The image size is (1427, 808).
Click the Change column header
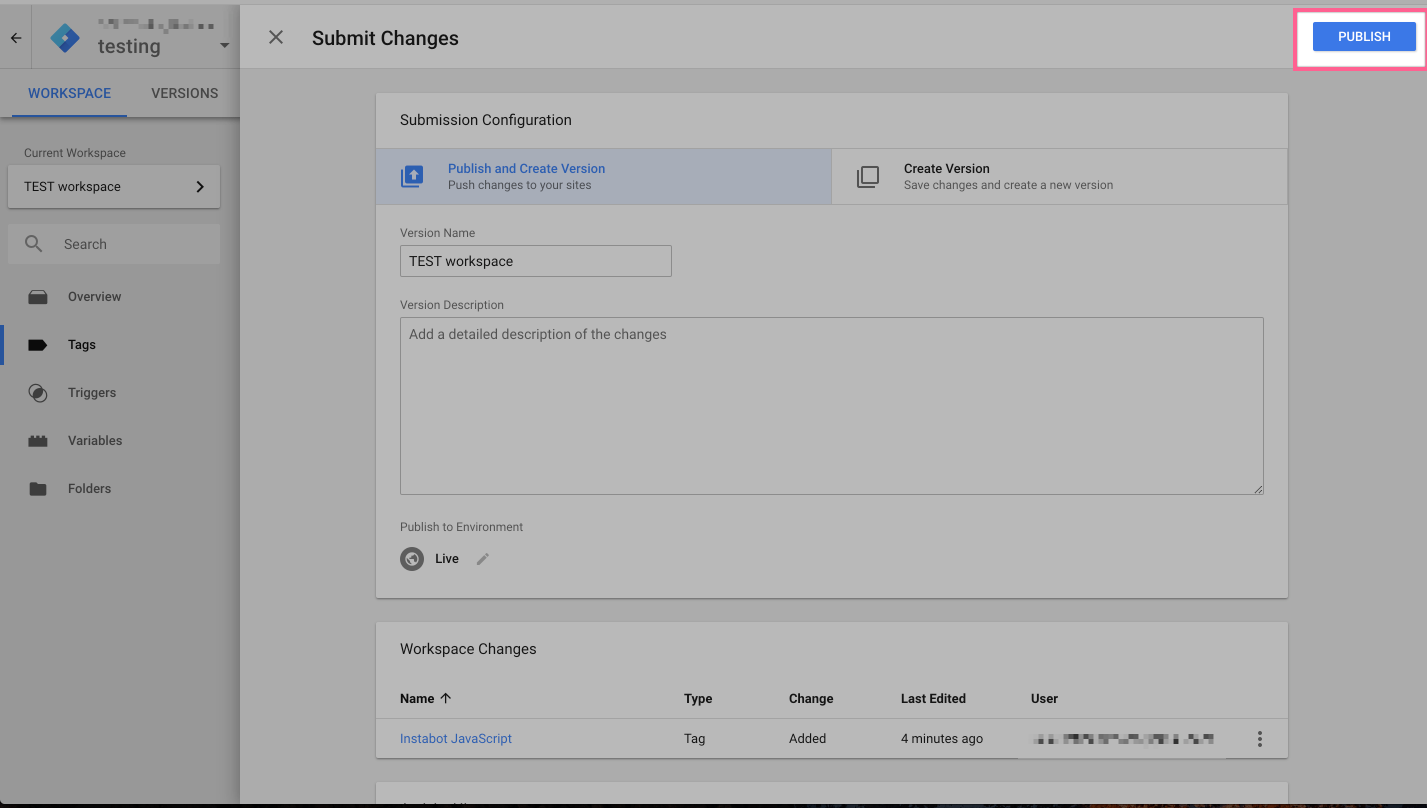tap(811, 699)
